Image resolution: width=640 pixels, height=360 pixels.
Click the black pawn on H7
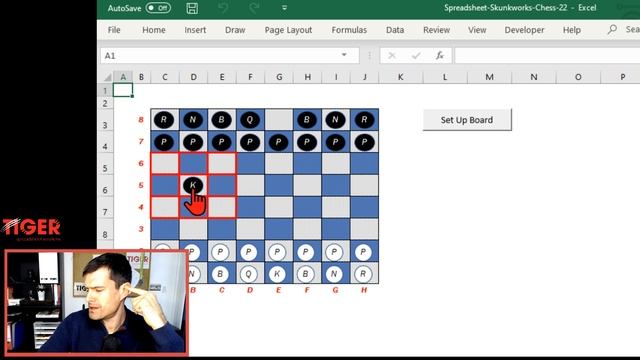click(364, 142)
